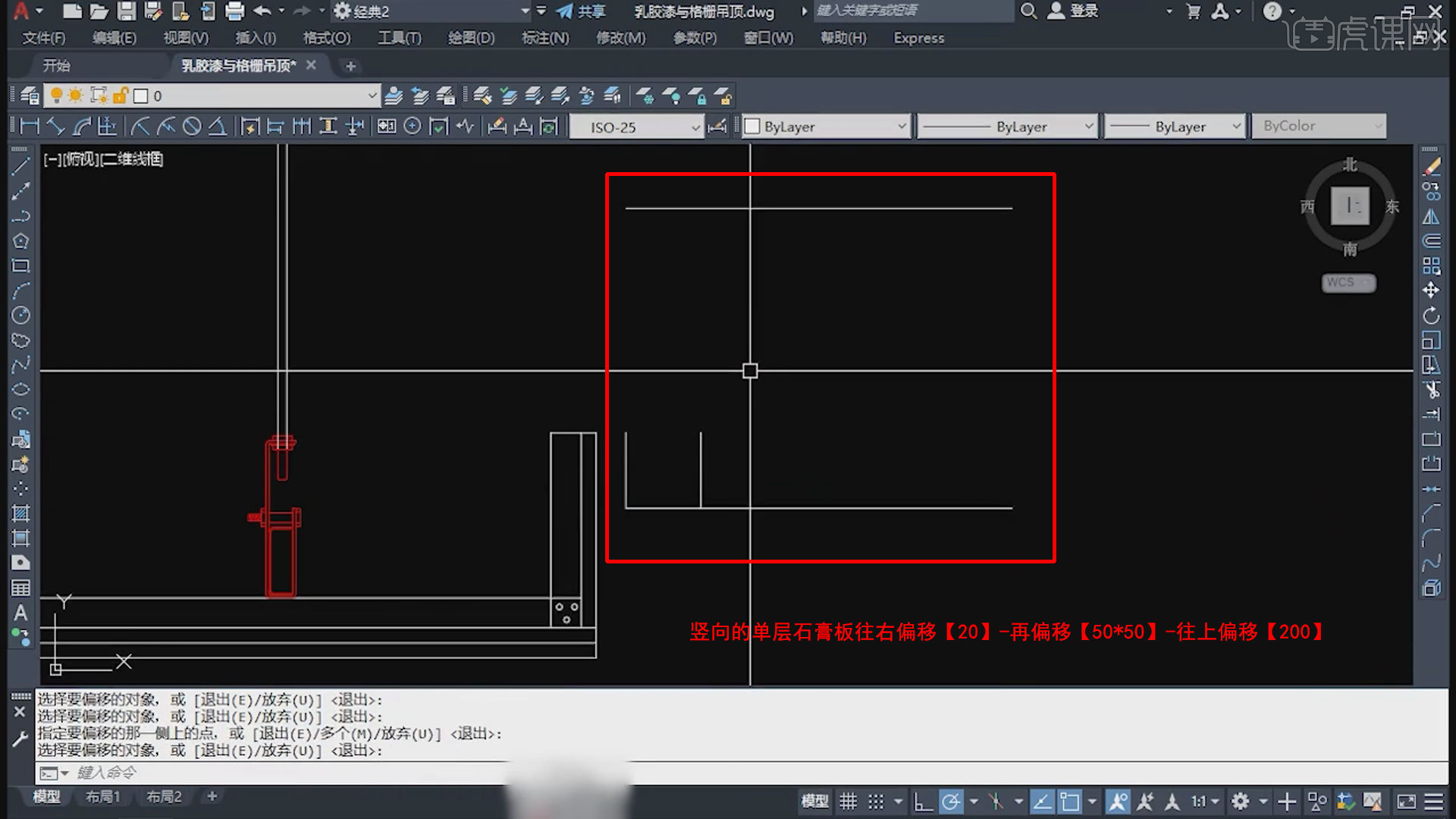
Task: Toggle polar tracking in status bar
Action: coord(951,802)
